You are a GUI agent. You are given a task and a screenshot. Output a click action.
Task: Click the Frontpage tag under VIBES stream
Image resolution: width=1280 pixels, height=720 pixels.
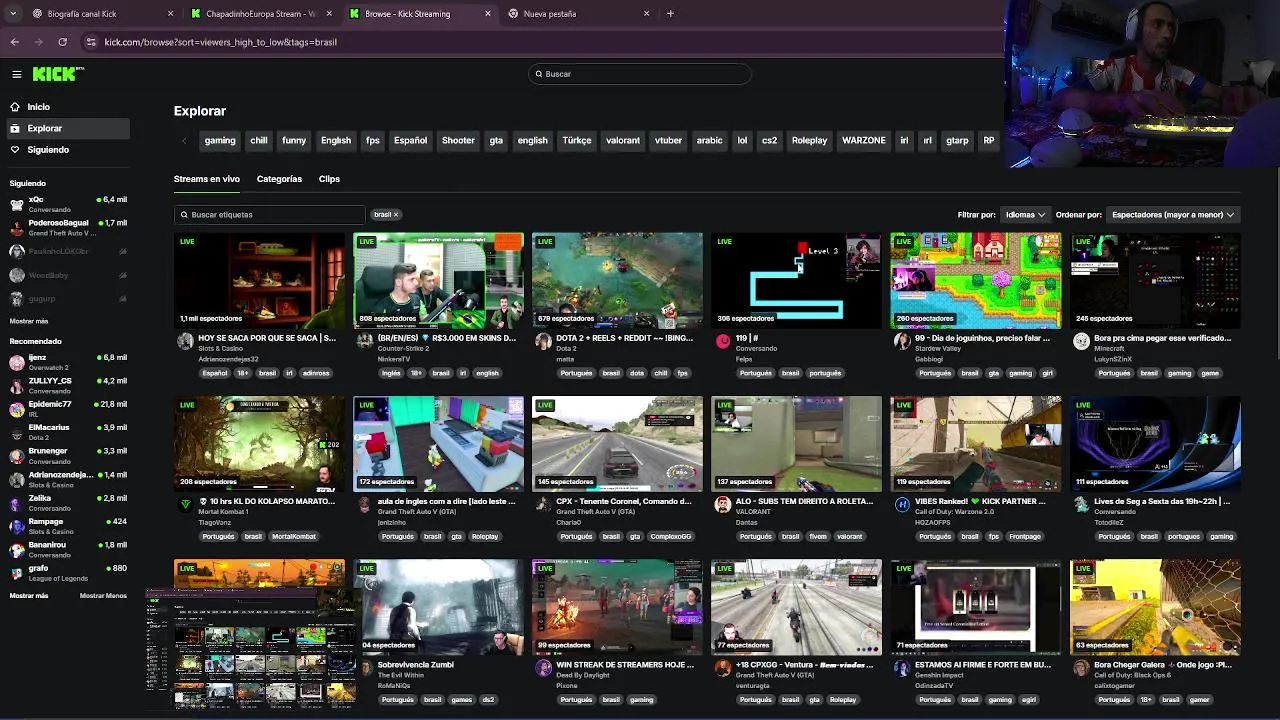point(1025,537)
